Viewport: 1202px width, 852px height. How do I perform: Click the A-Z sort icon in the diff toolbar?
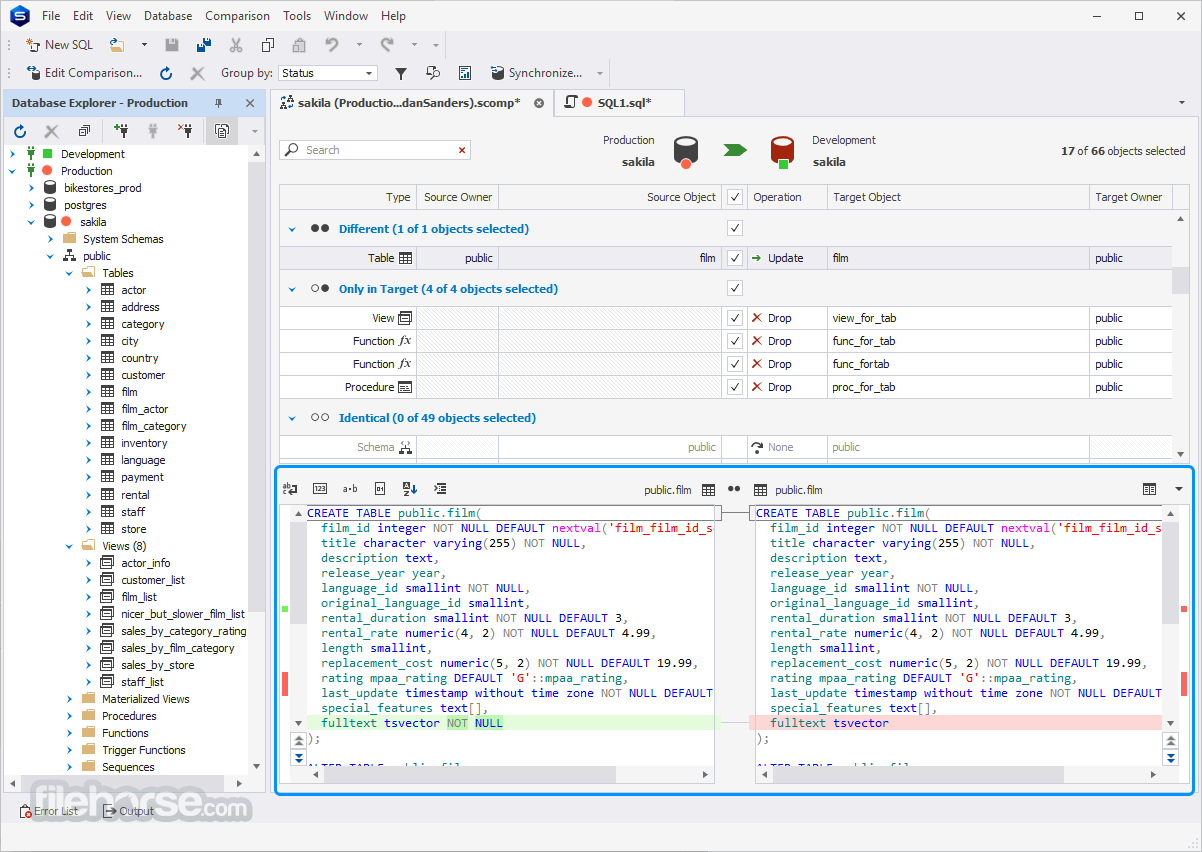click(x=410, y=489)
